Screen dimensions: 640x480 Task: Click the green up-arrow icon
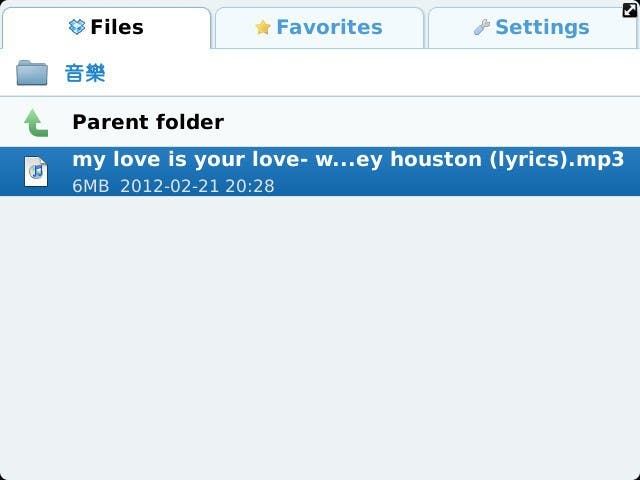(36, 123)
